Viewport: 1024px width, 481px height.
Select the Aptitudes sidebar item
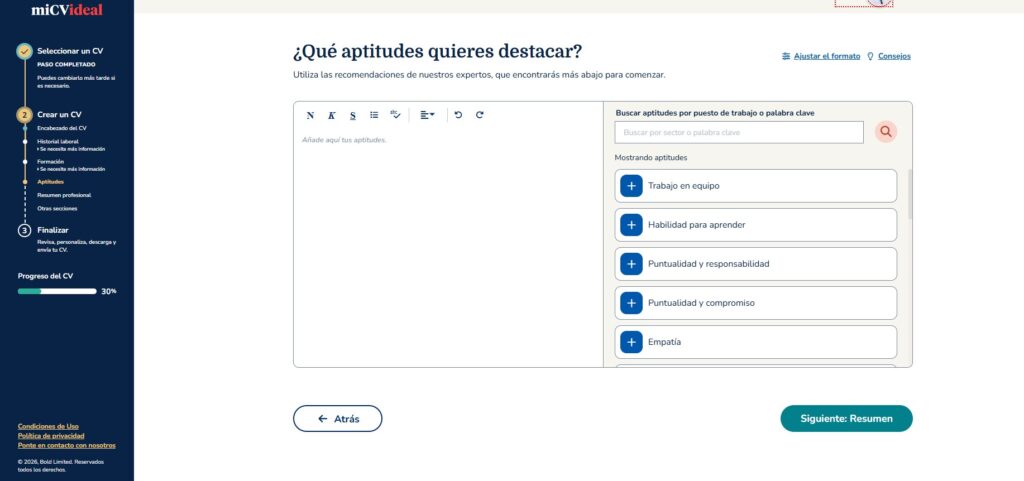point(50,182)
